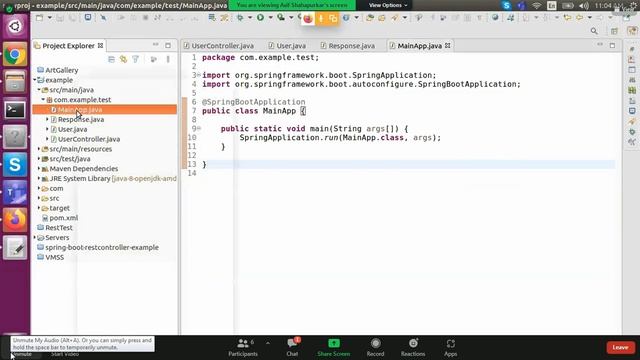Toggle the import fold marker at line 3

(199, 75)
